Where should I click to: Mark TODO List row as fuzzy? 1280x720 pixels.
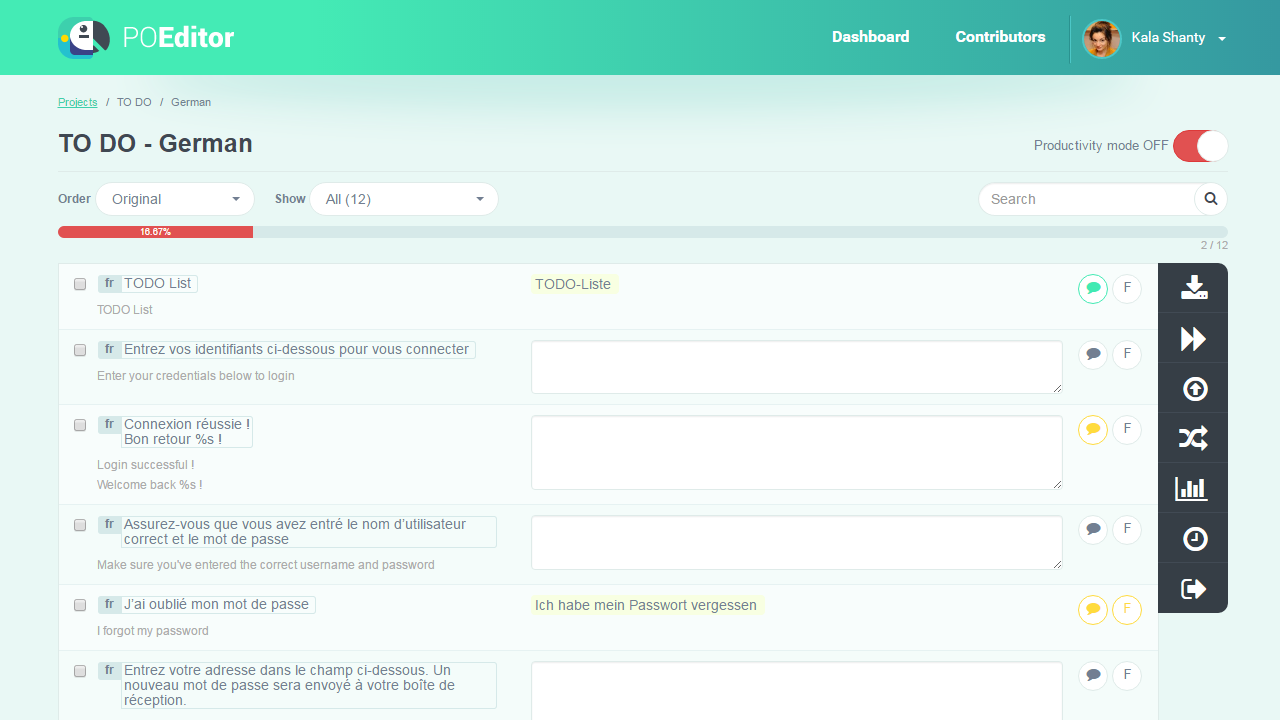tap(1127, 288)
